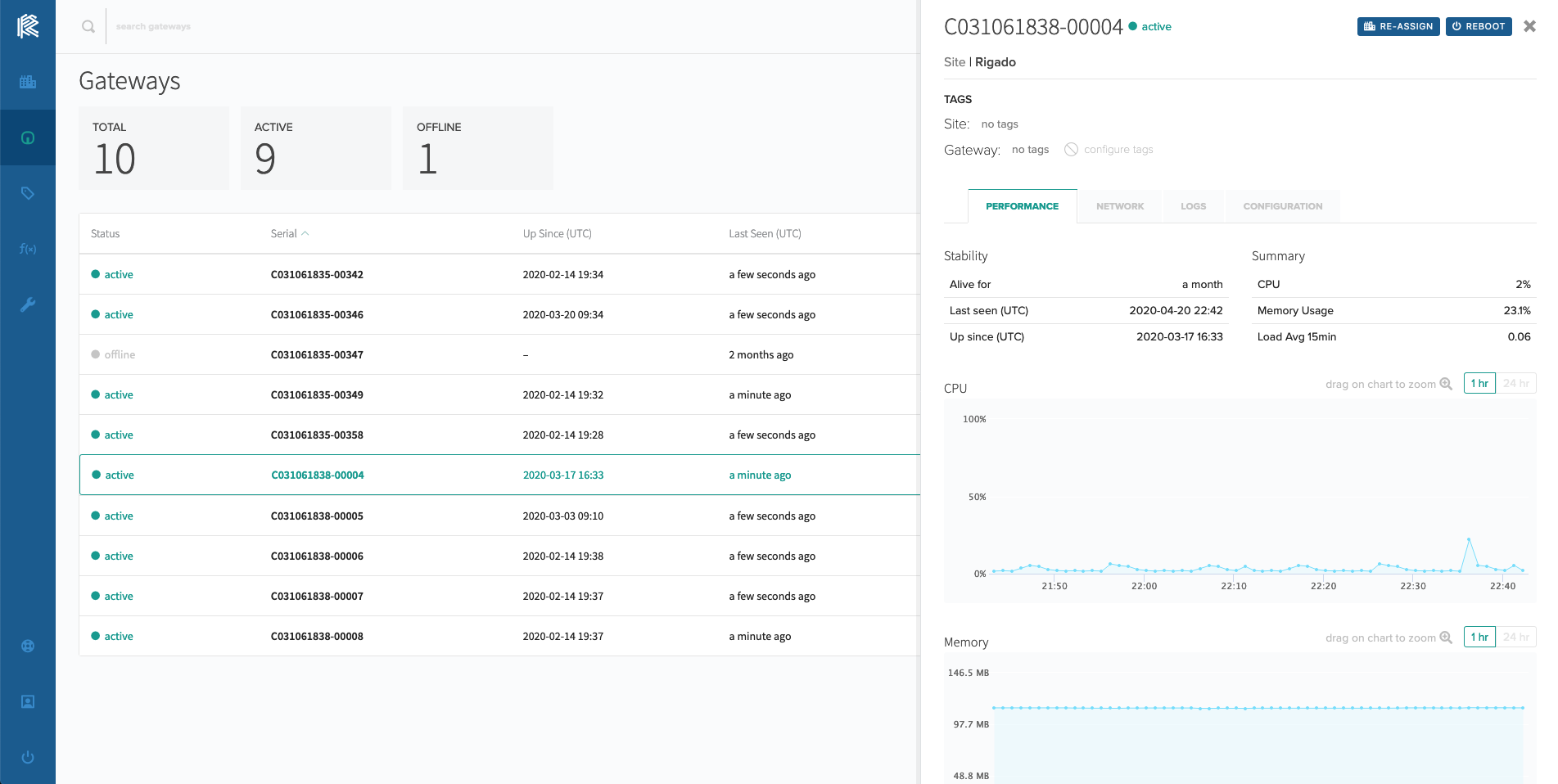The width and height of the screenshot is (1558, 784).
Task: Click the Rigado logo icon in sidebar
Action: point(28,26)
